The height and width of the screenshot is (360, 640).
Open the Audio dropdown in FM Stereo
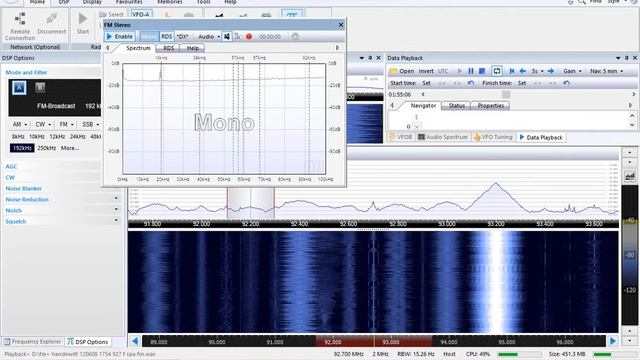point(209,37)
